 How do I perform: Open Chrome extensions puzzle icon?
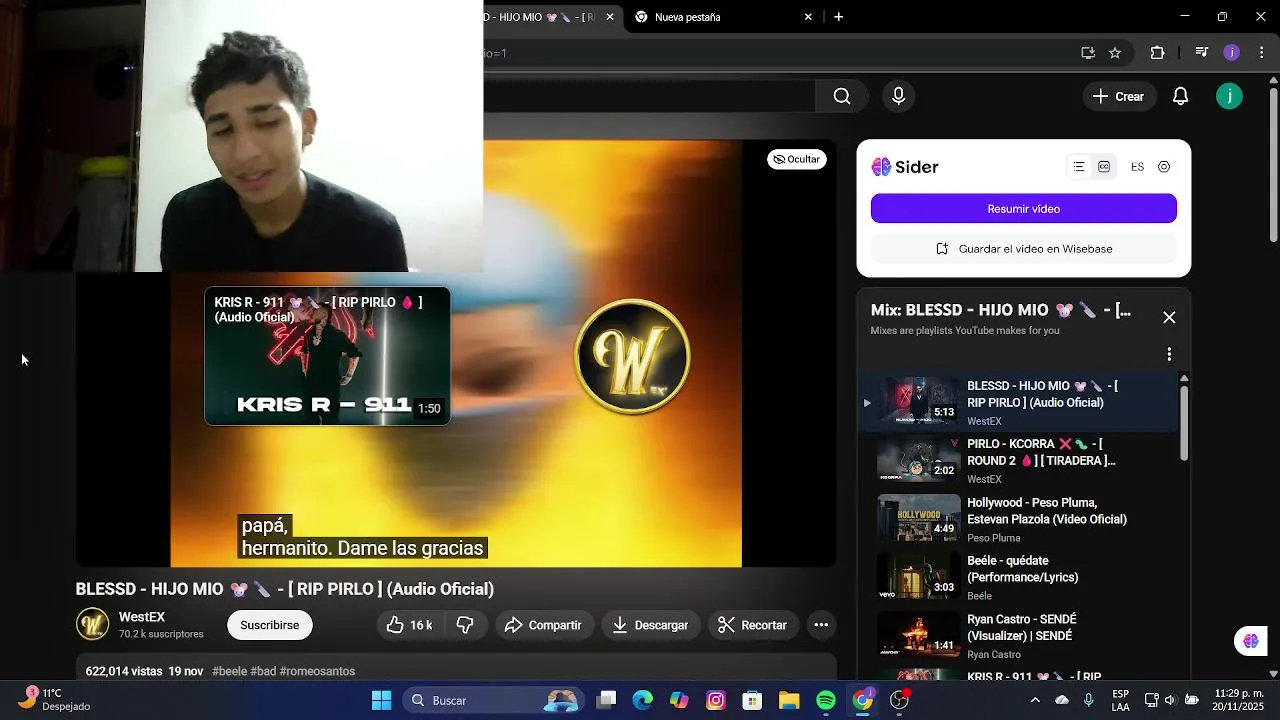[1157, 53]
